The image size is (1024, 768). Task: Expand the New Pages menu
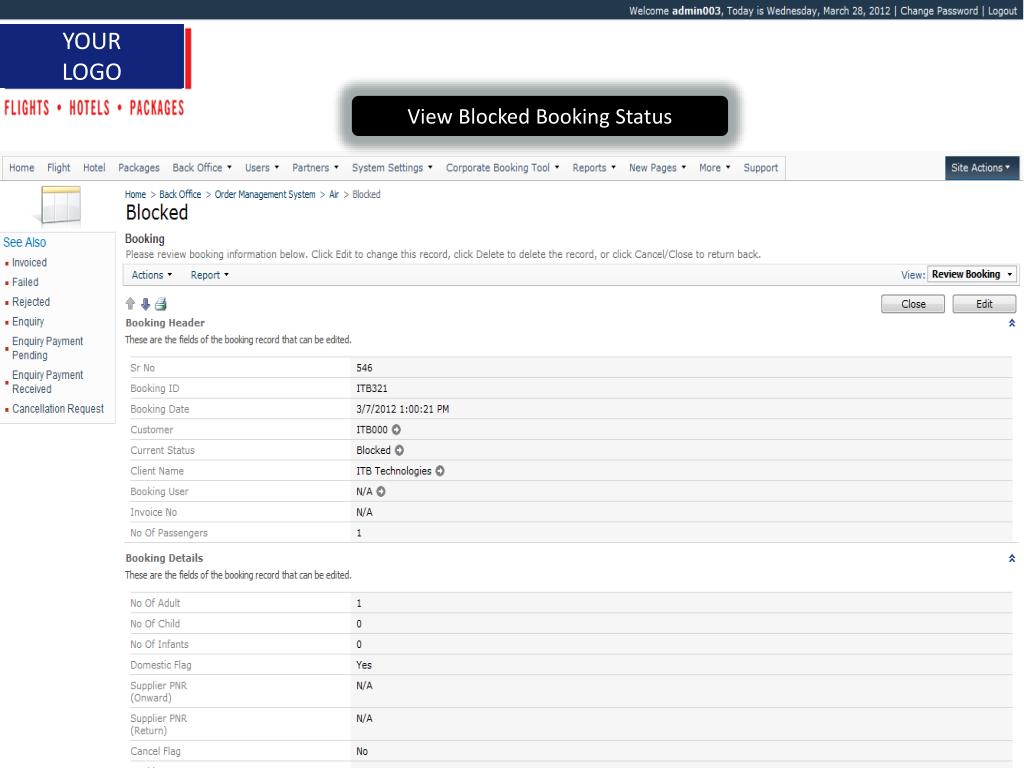pos(657,168)
